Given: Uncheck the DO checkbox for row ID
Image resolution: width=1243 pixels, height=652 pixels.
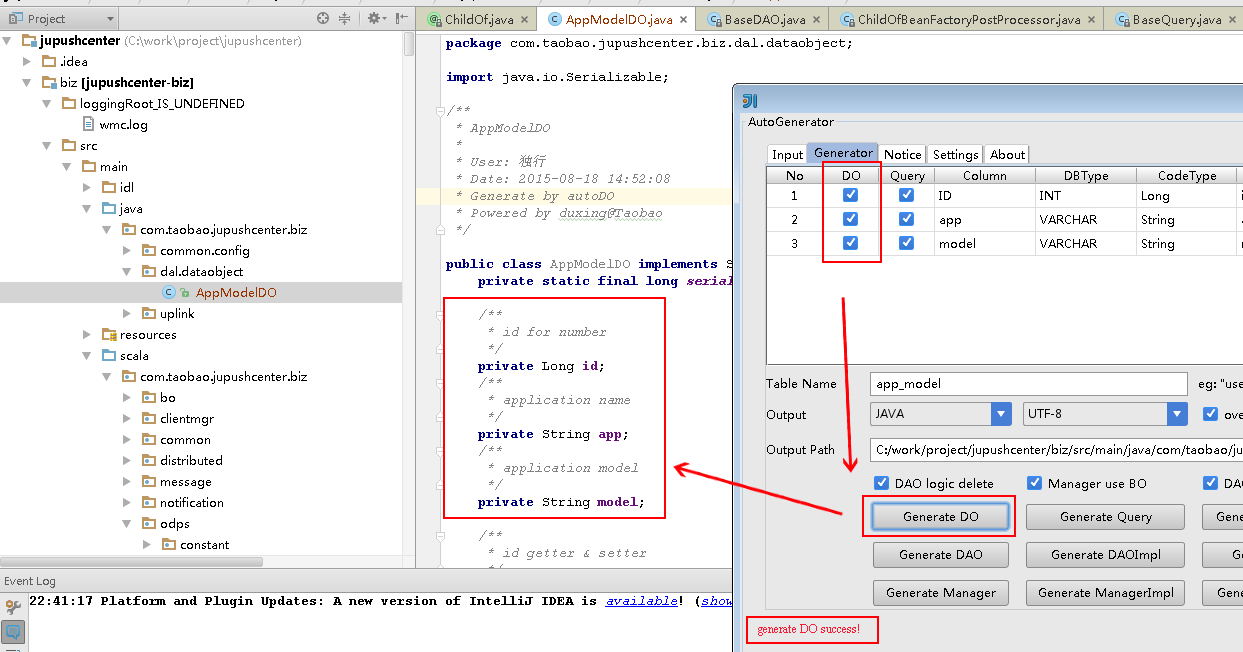Looking at the screenshot, I should pyautogui.click(x=850, y=196).
